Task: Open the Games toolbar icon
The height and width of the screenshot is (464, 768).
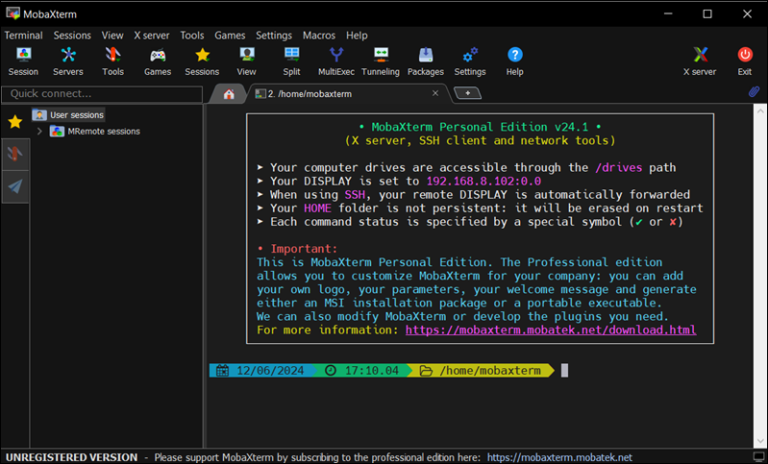Action: point(157,61)
